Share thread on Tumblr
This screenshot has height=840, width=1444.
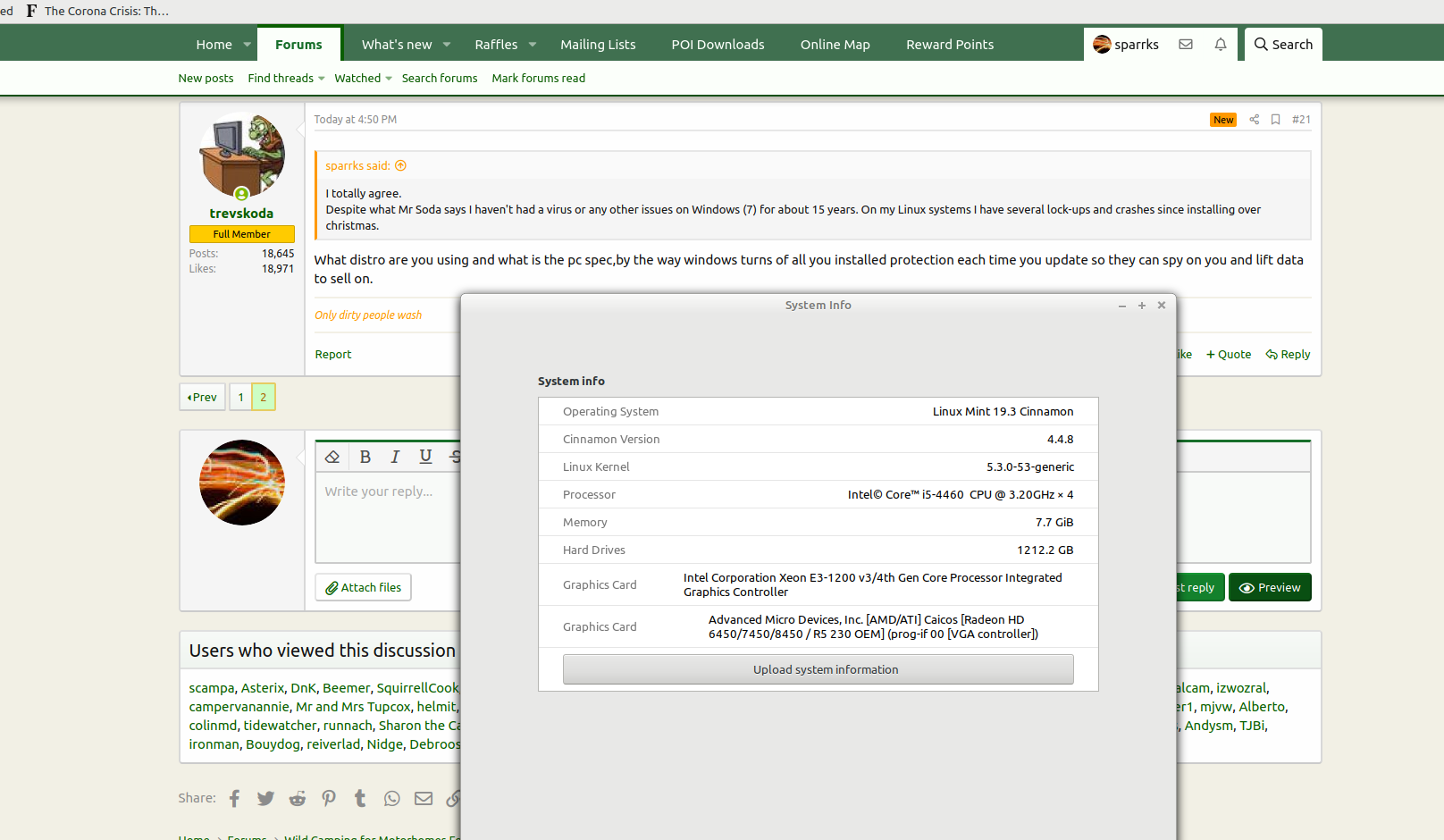360,799
